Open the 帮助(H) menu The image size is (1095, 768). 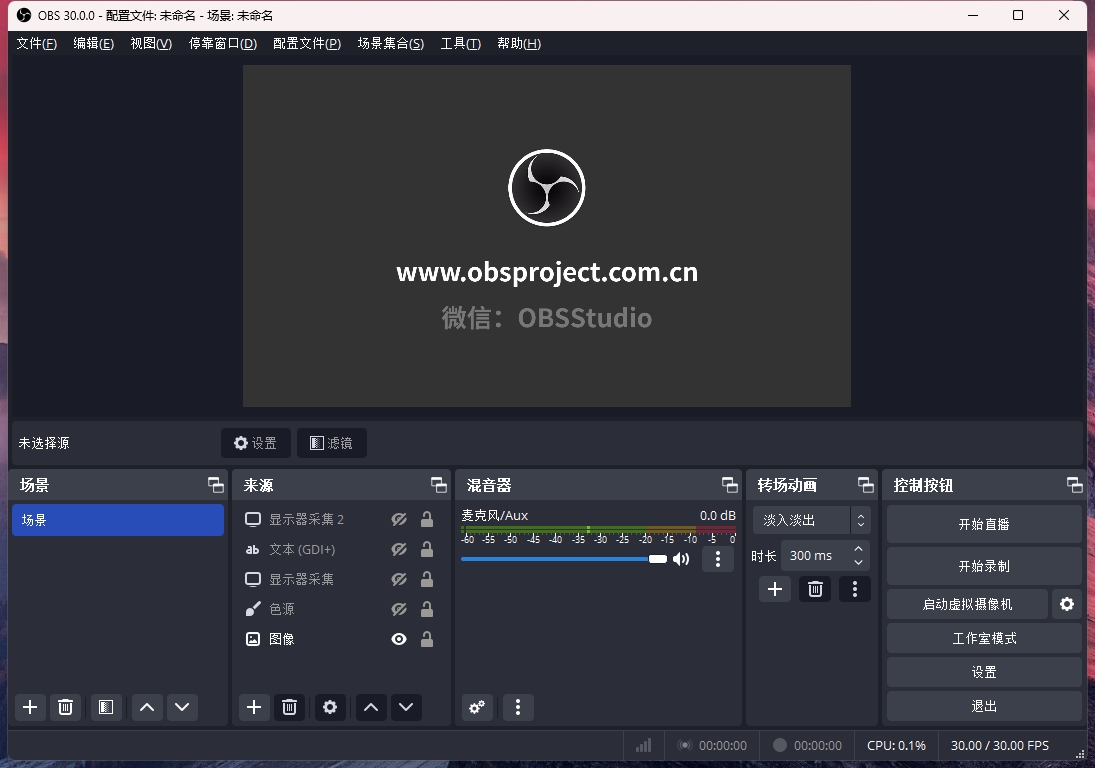(x=518, y=43)
